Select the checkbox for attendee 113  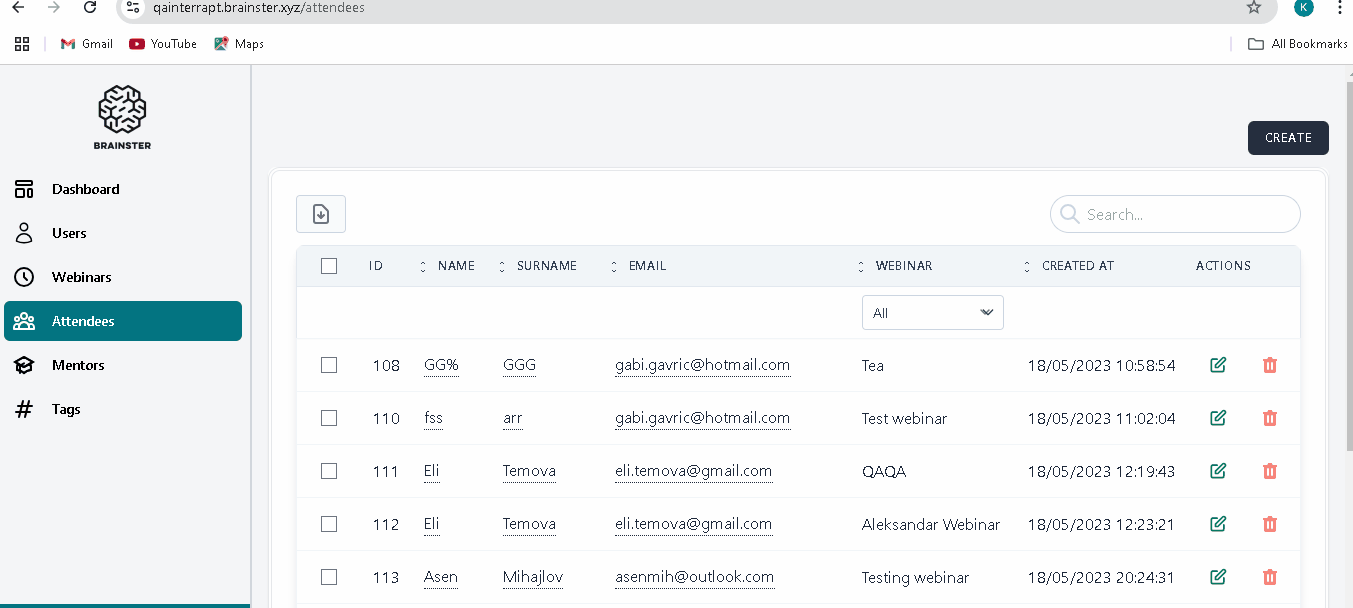tap(329, 577)
